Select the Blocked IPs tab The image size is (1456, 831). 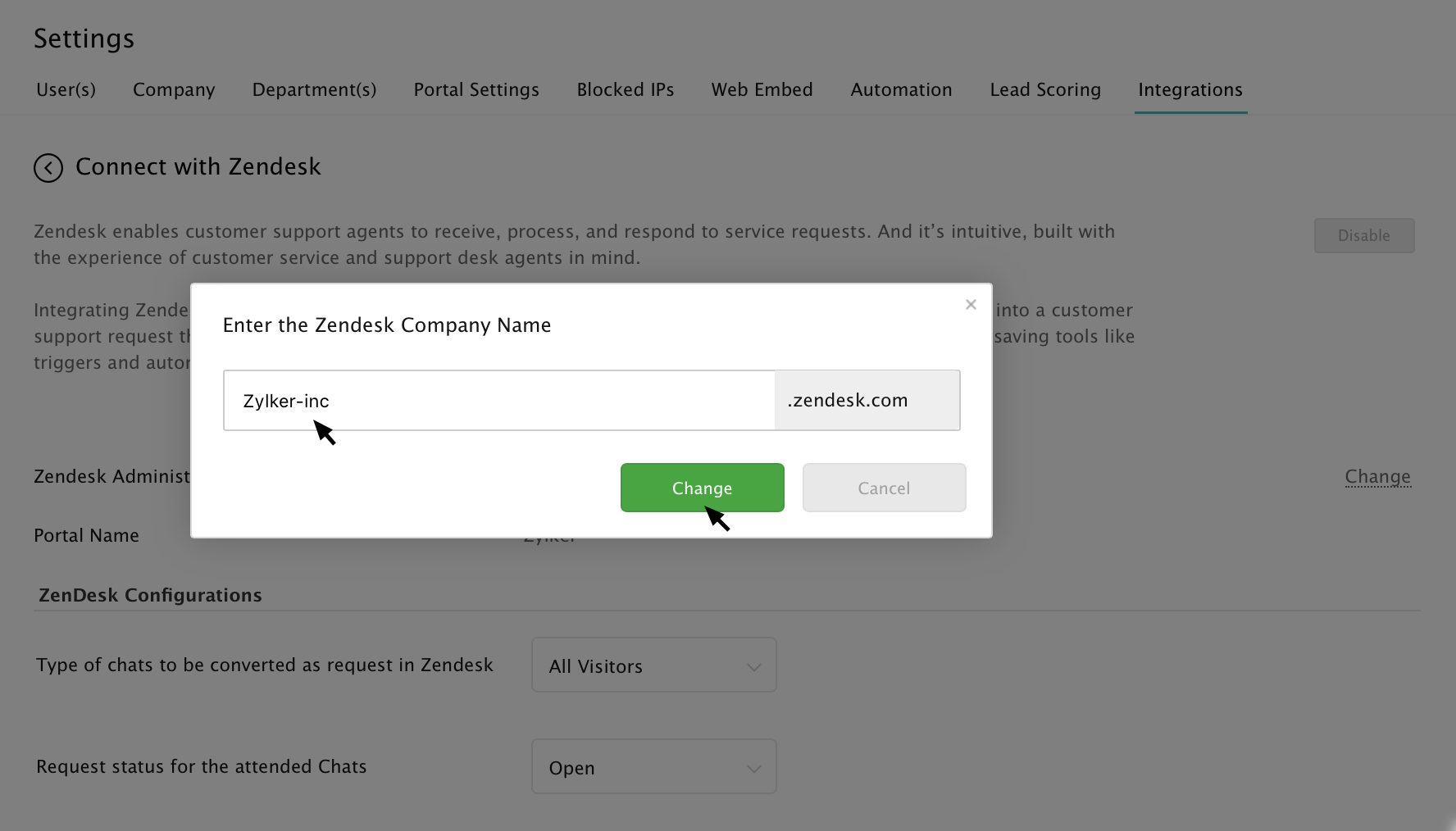click(x=625, y=90)
